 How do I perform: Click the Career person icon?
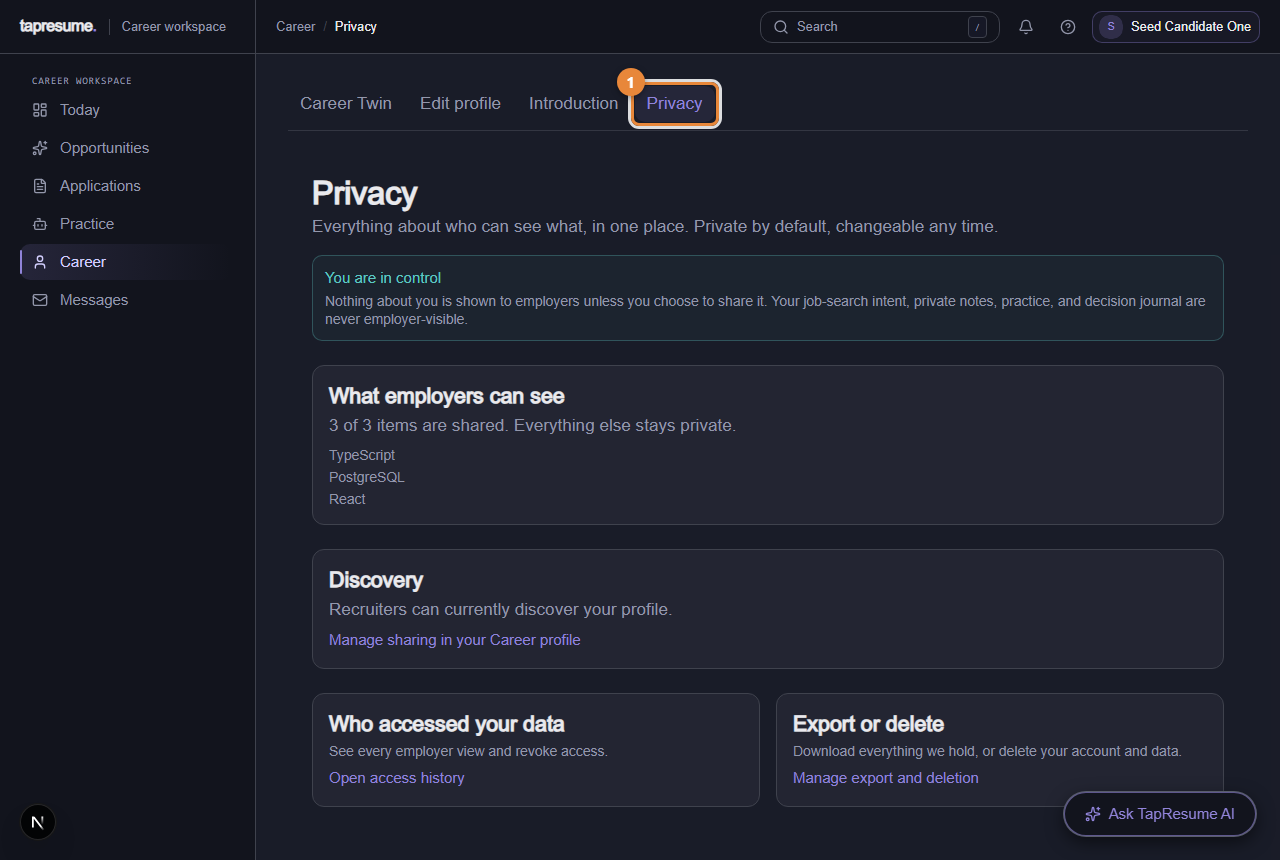(40, 262)
